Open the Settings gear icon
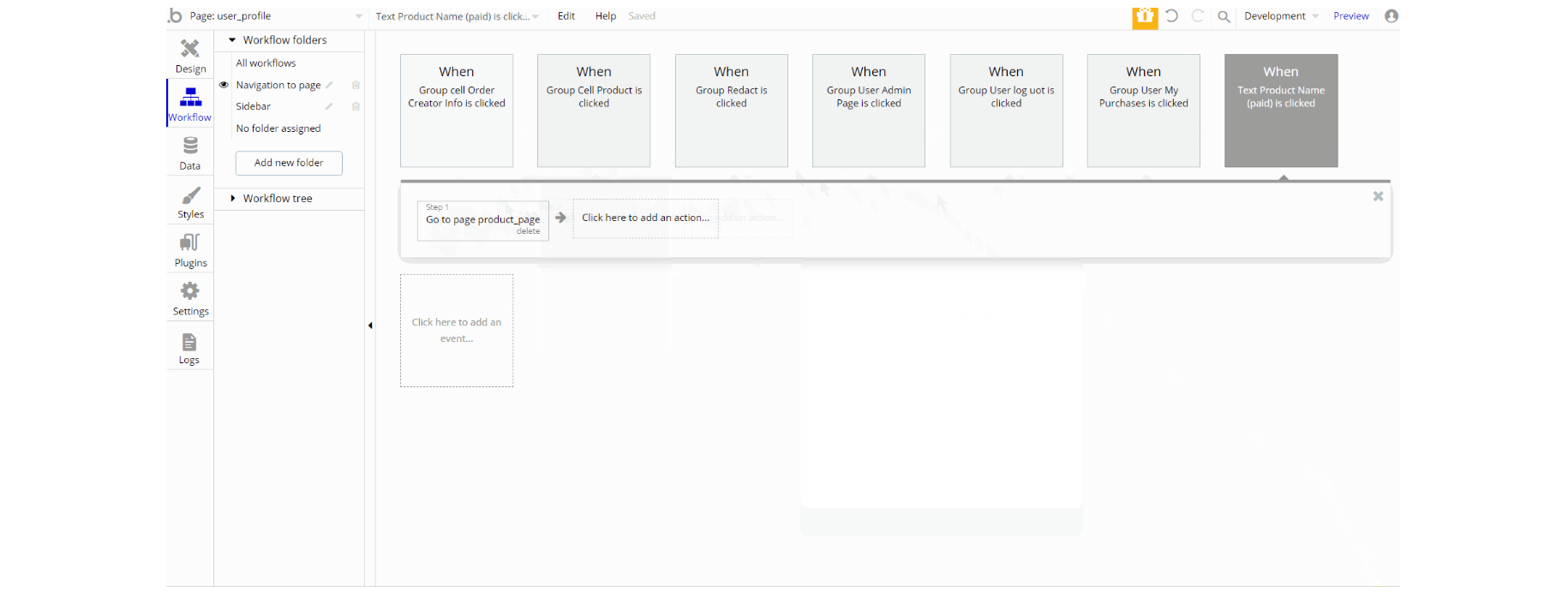This screenshot has width=1568, height=598. point(190,290)
